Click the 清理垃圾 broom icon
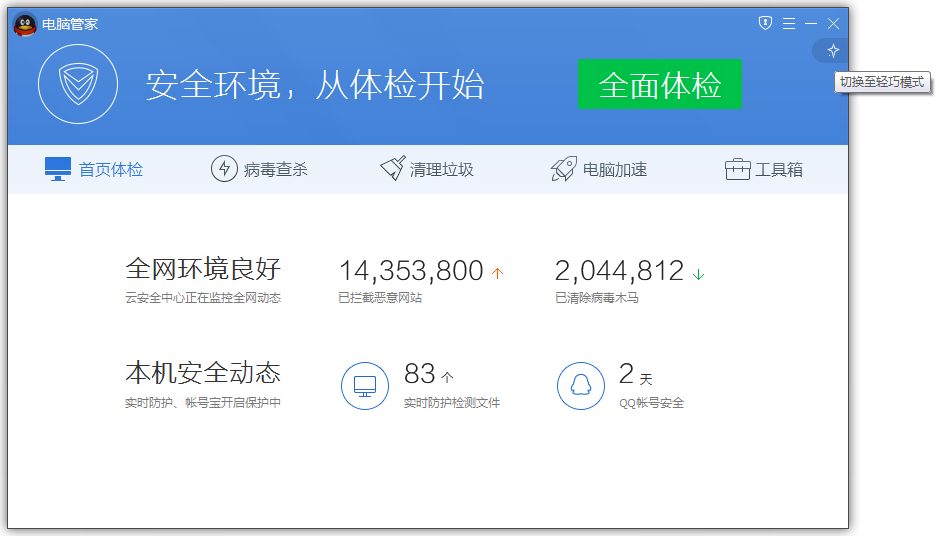Screen dimensions: 939x536 (x=393, y=169)
